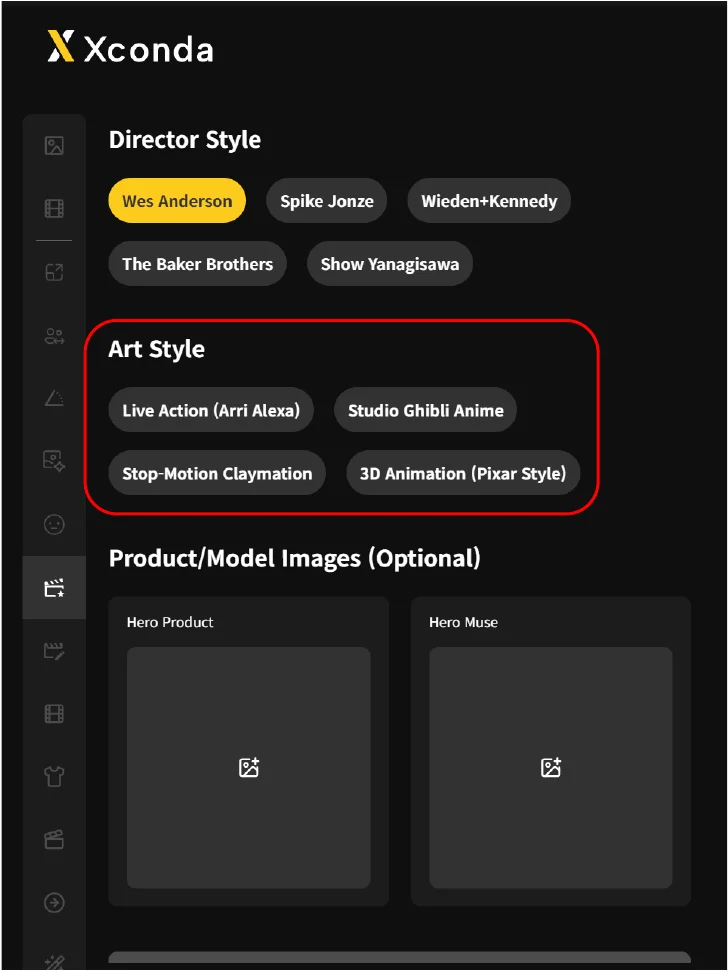Choose the Show Yanagisawa director style
The width and height of the screenshot is (728, 976).
pos(390,264)
